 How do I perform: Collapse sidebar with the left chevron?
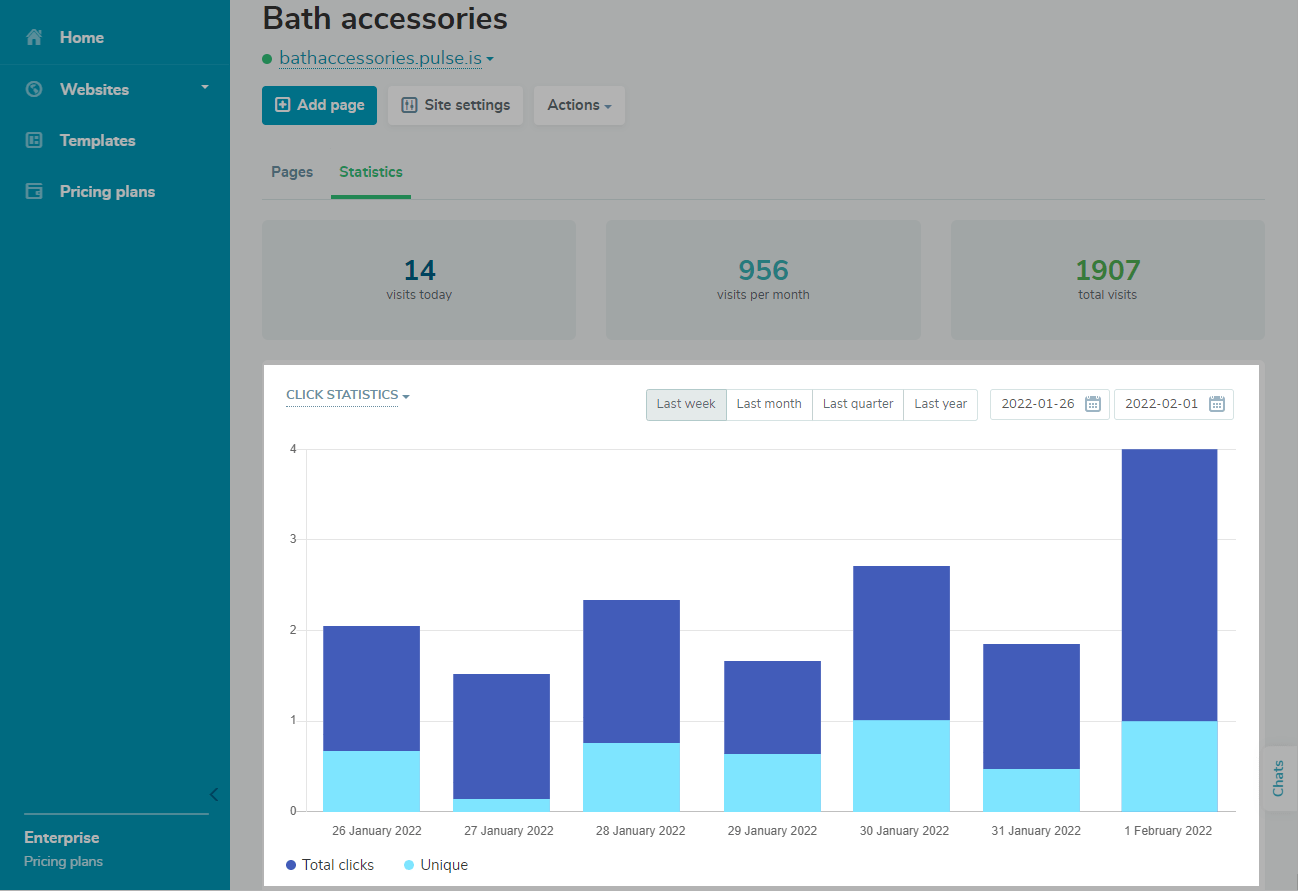pos(213,795)
